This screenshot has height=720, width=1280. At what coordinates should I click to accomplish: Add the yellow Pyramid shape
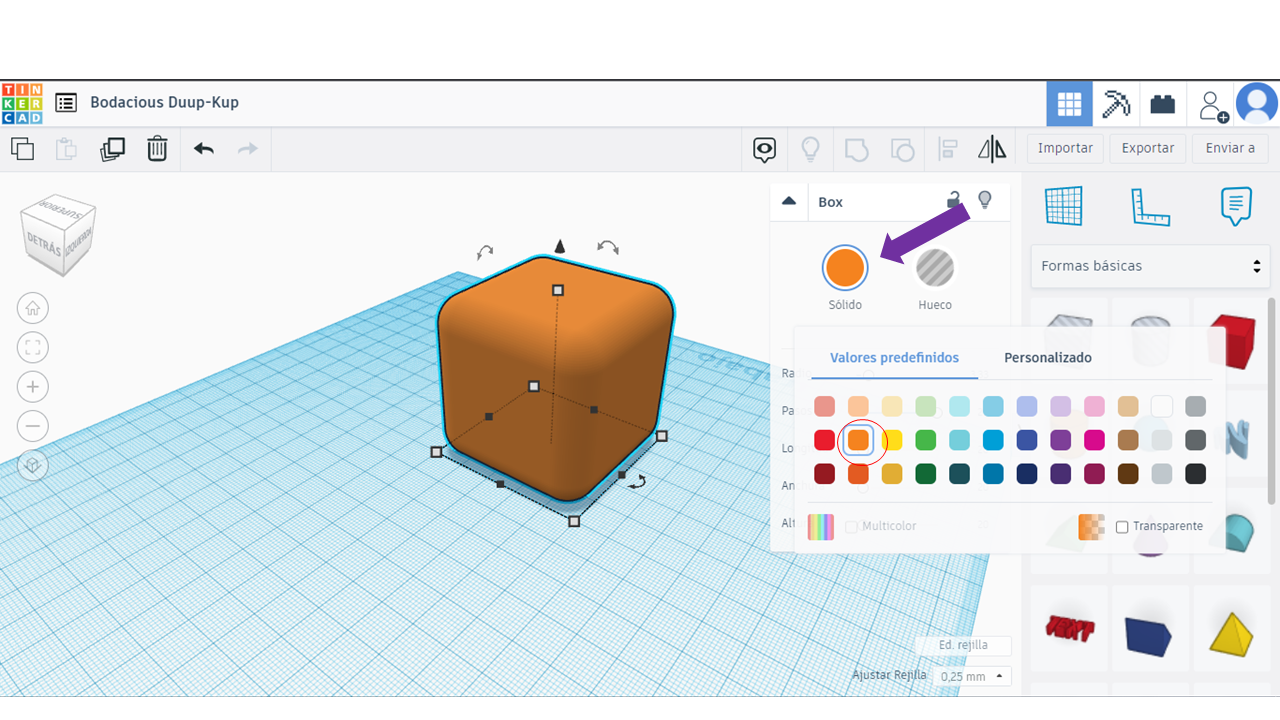[x=1231, y=633]
